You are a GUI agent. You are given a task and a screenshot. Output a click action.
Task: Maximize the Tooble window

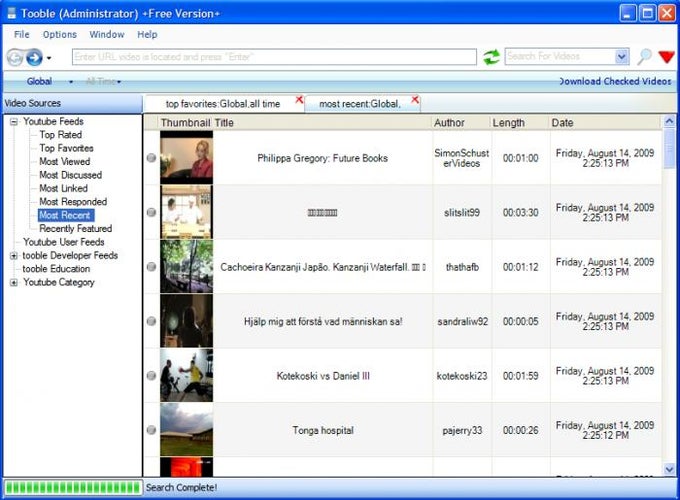tap(648, 13)
